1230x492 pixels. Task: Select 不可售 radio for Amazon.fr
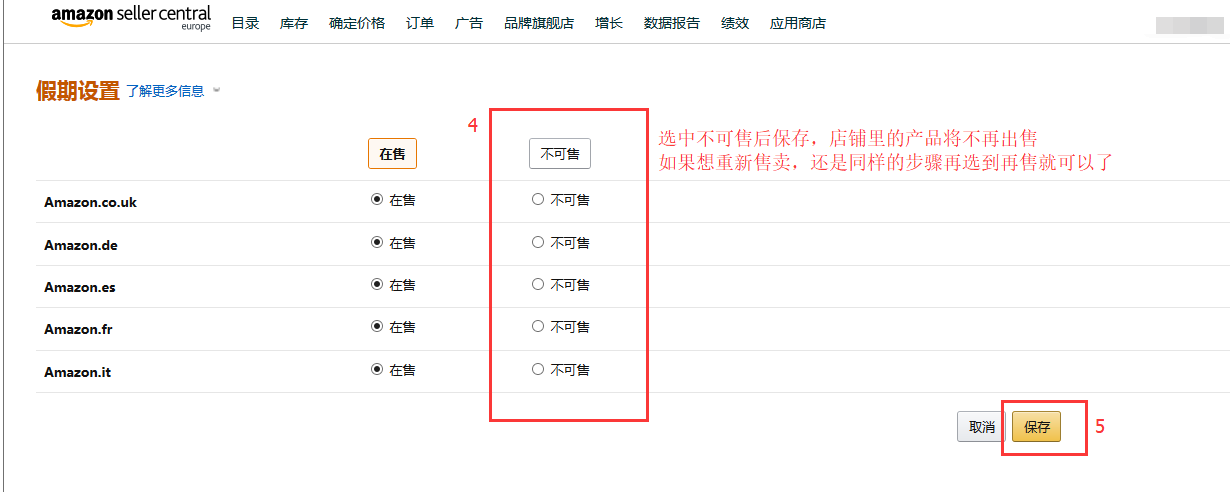(538, 327)
